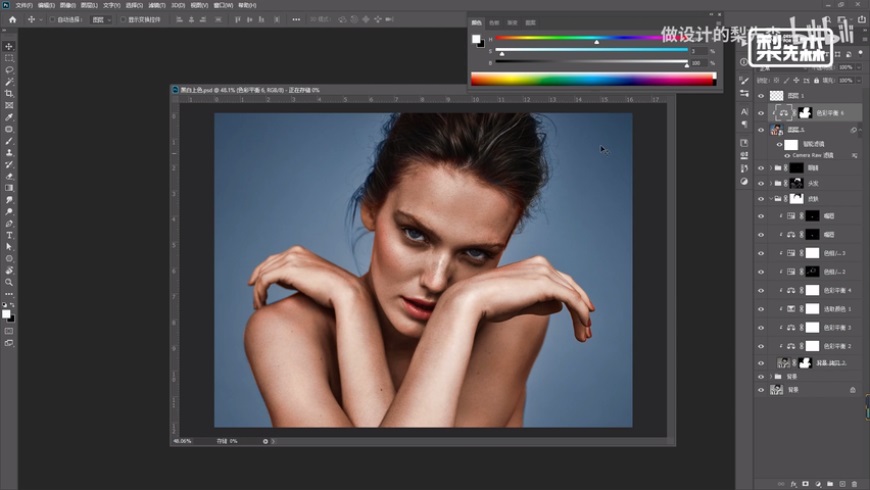This screenshot has width=870, height=490.
Task: Open the File menu
Action: (x=23, y=5)
